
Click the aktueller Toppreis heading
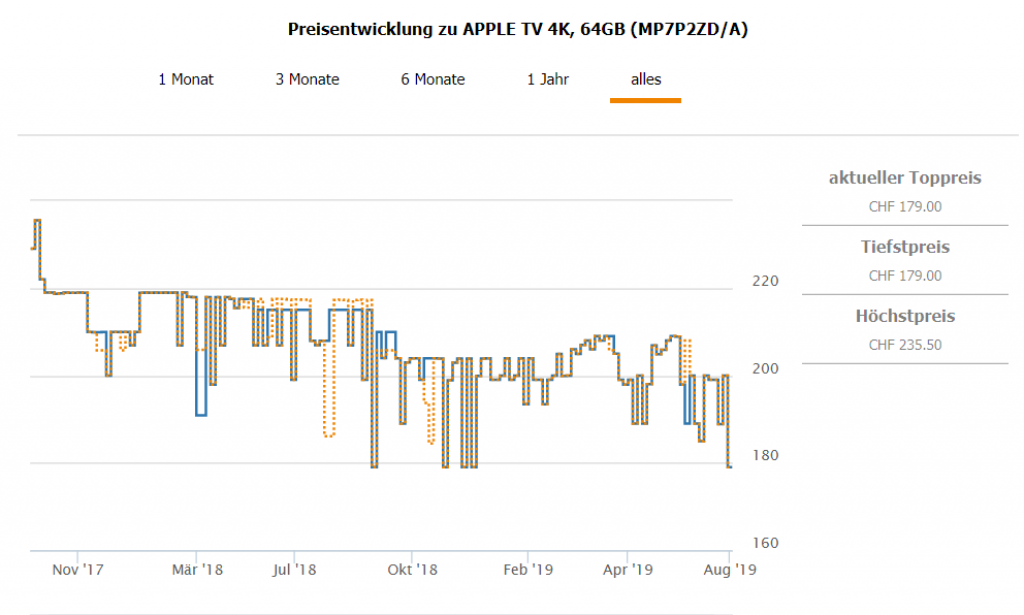pos(905,178)
